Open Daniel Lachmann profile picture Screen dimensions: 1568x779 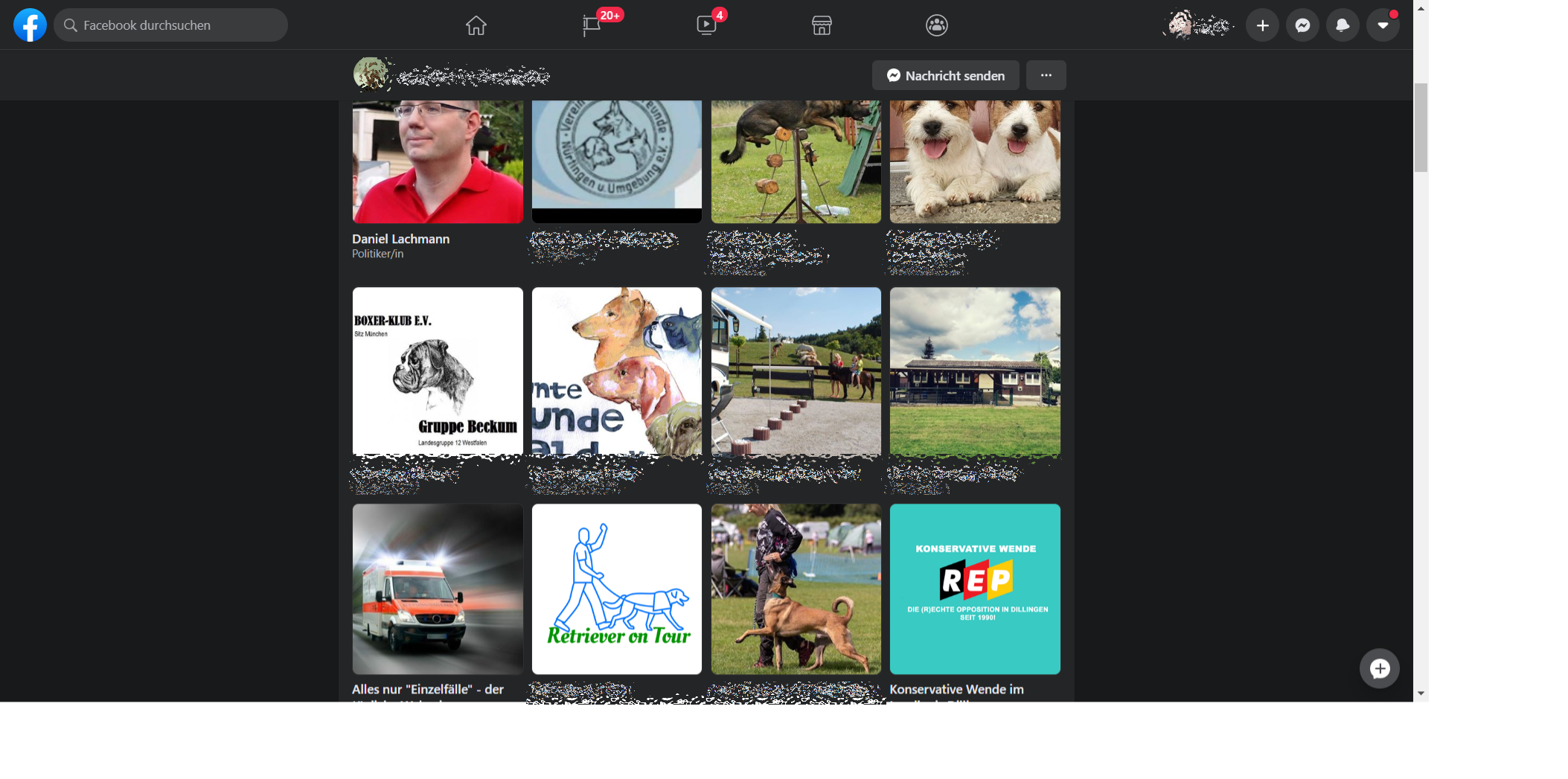tap(438, 161)
